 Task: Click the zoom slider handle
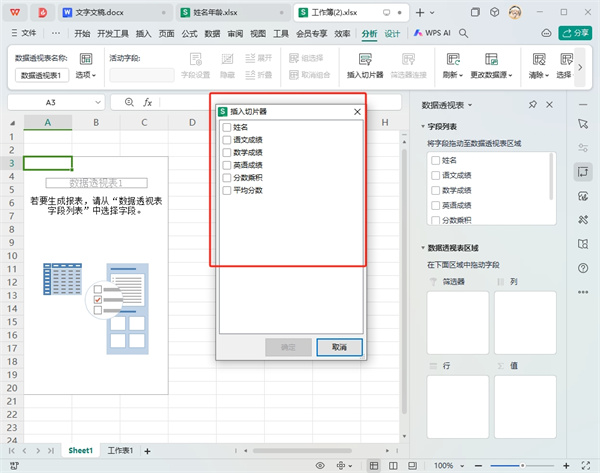(522, 466)
